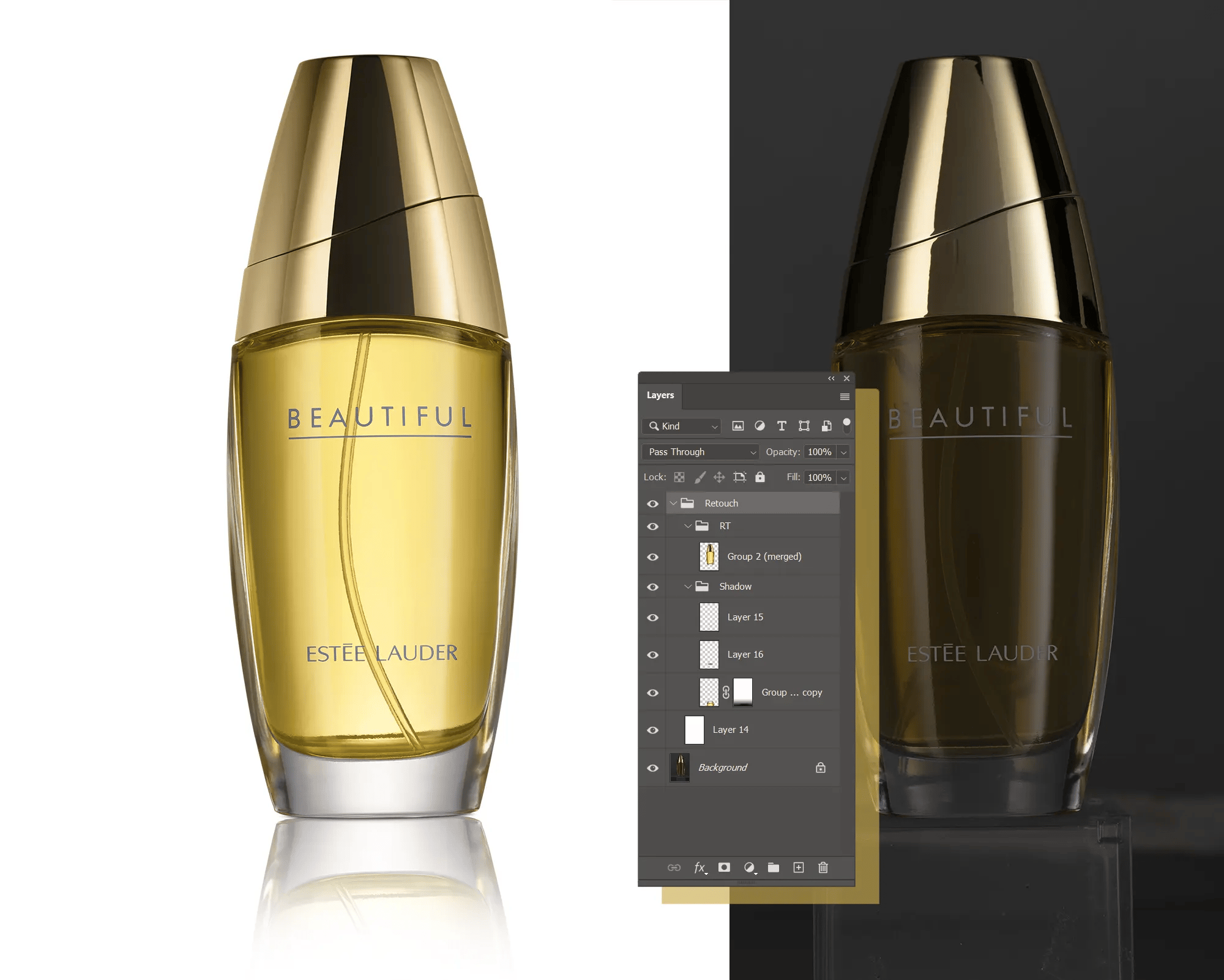1224x980 pixels.
Task: Select the Group copy layer mask thumbnail
Action: (742, 692)
